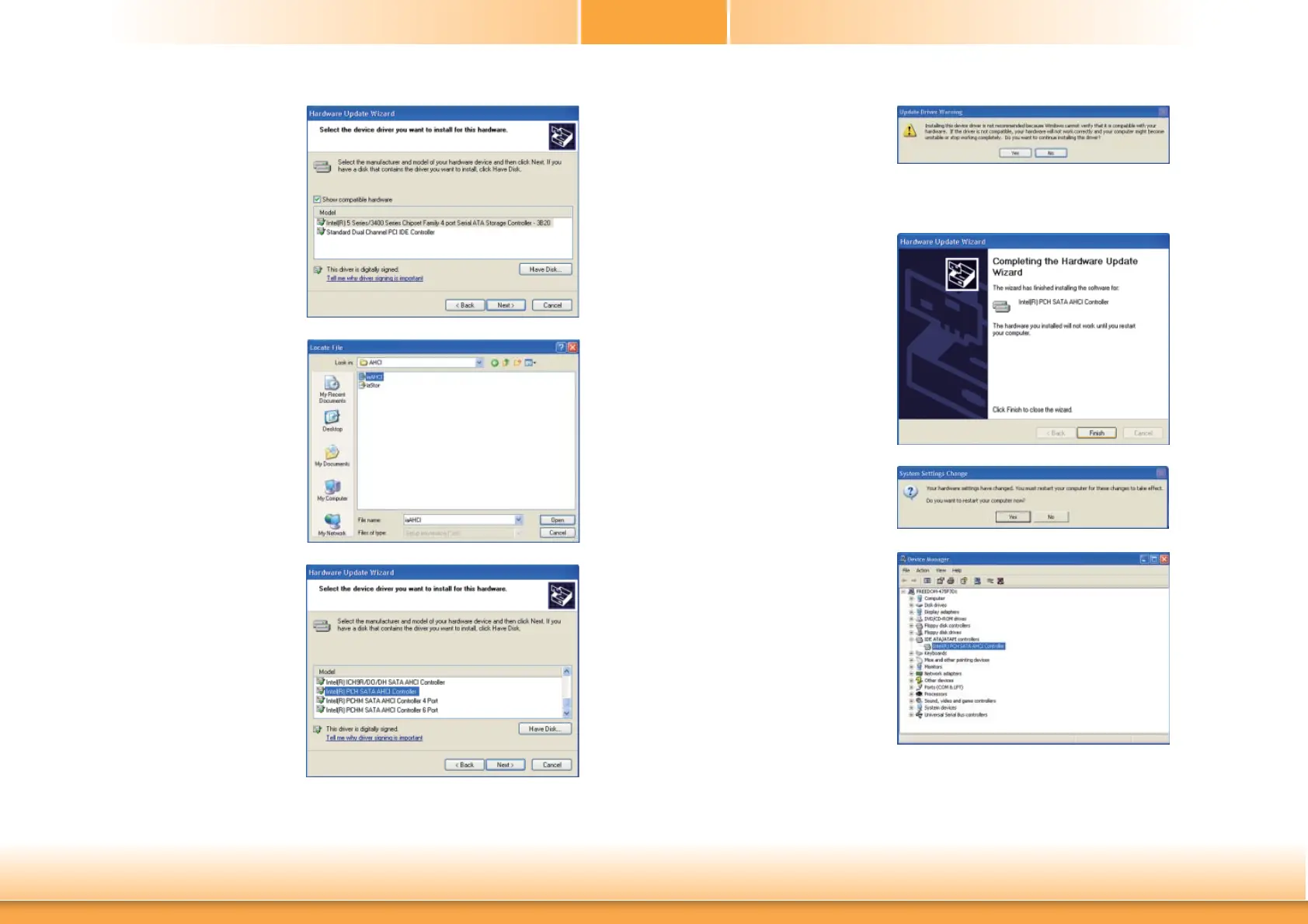
Task: Open the File name dropdown arrow
Action: (x=518, y=520)
